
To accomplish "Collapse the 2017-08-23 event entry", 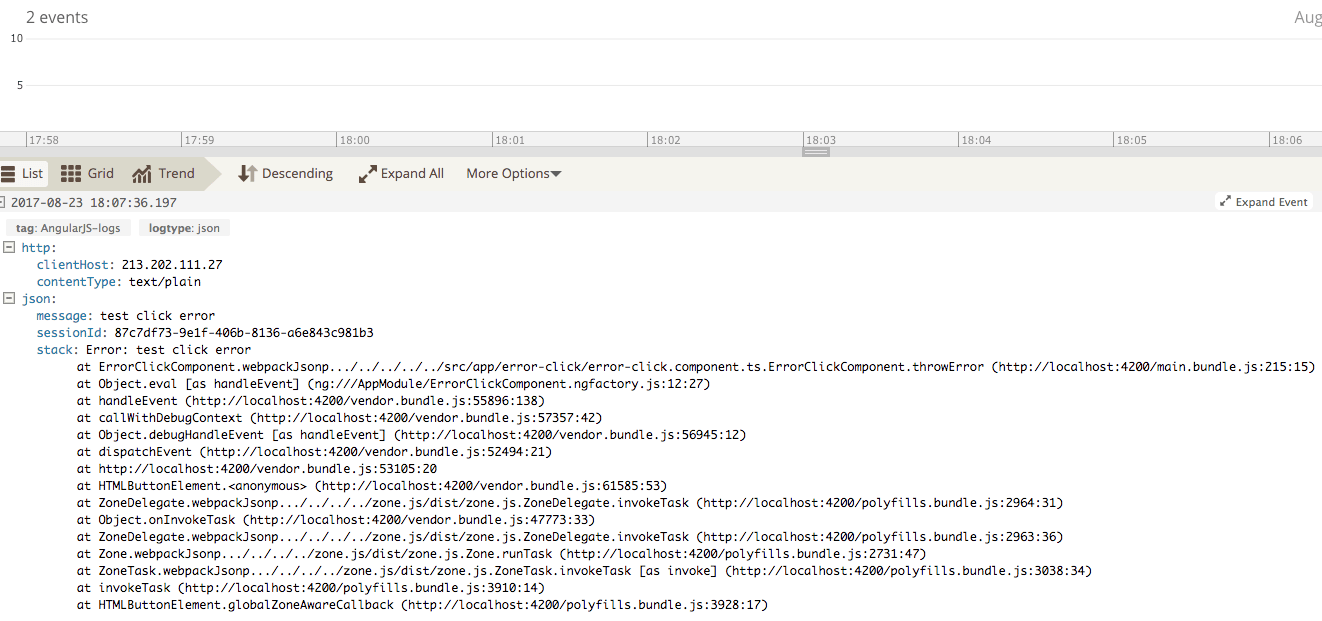I will [x=2, y=202].
